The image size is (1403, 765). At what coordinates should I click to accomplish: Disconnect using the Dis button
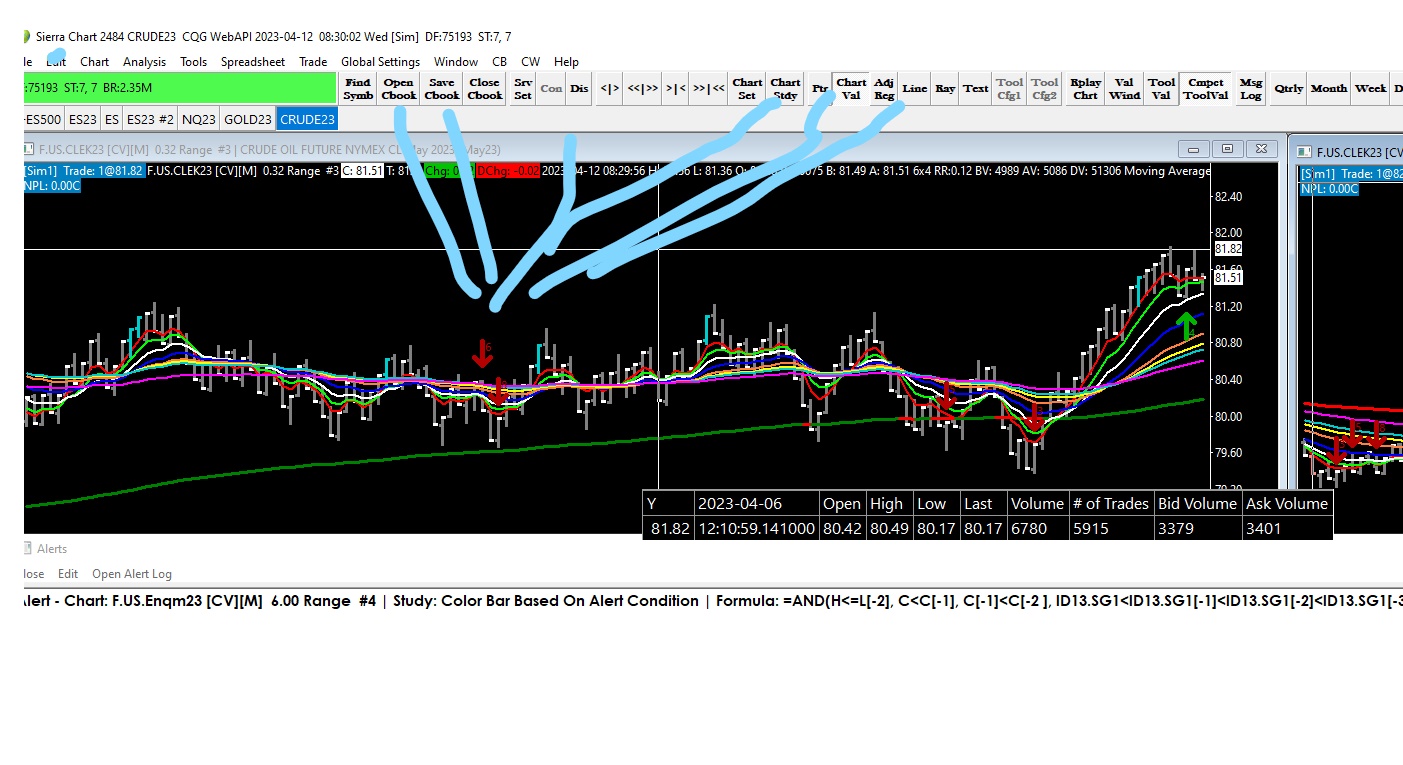coord(579,88)
